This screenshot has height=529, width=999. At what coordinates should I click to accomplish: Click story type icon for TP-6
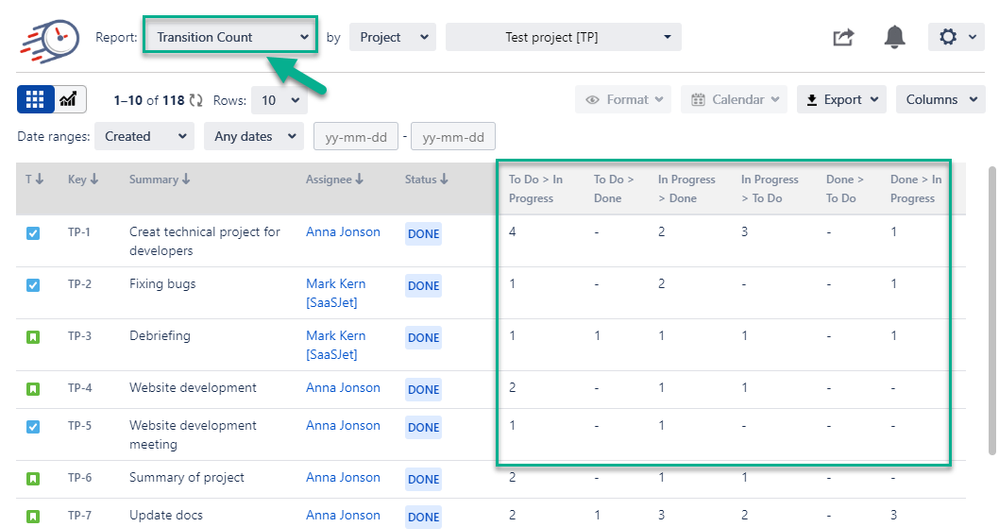(x=33, y=479)
